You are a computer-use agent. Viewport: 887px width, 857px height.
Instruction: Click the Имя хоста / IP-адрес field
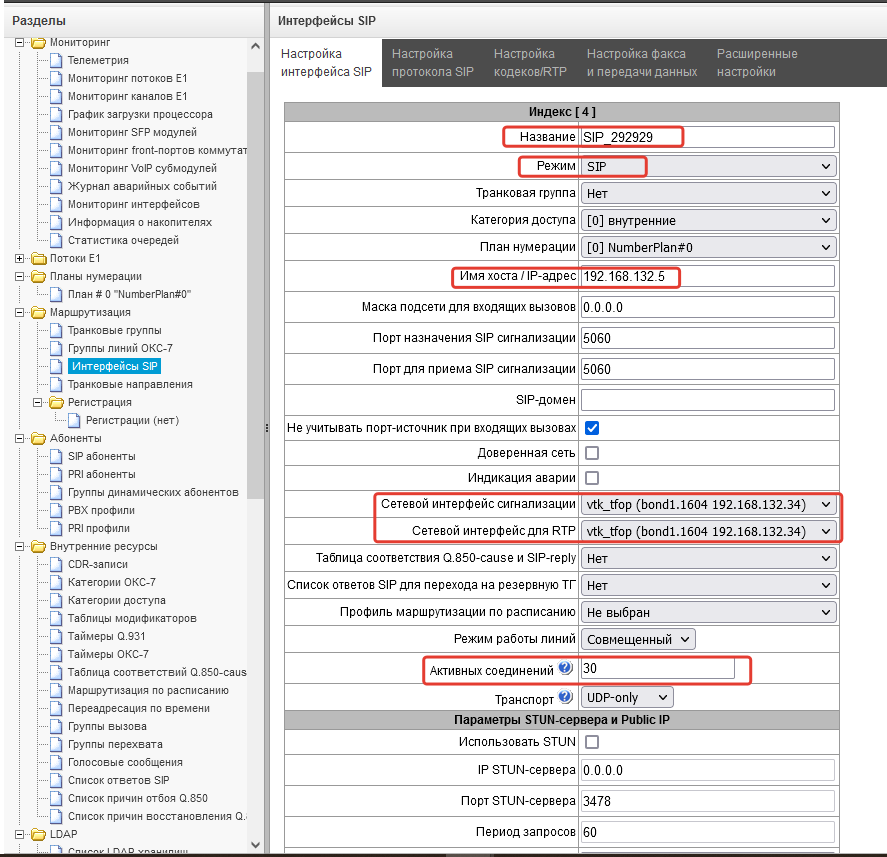point(708,277)
